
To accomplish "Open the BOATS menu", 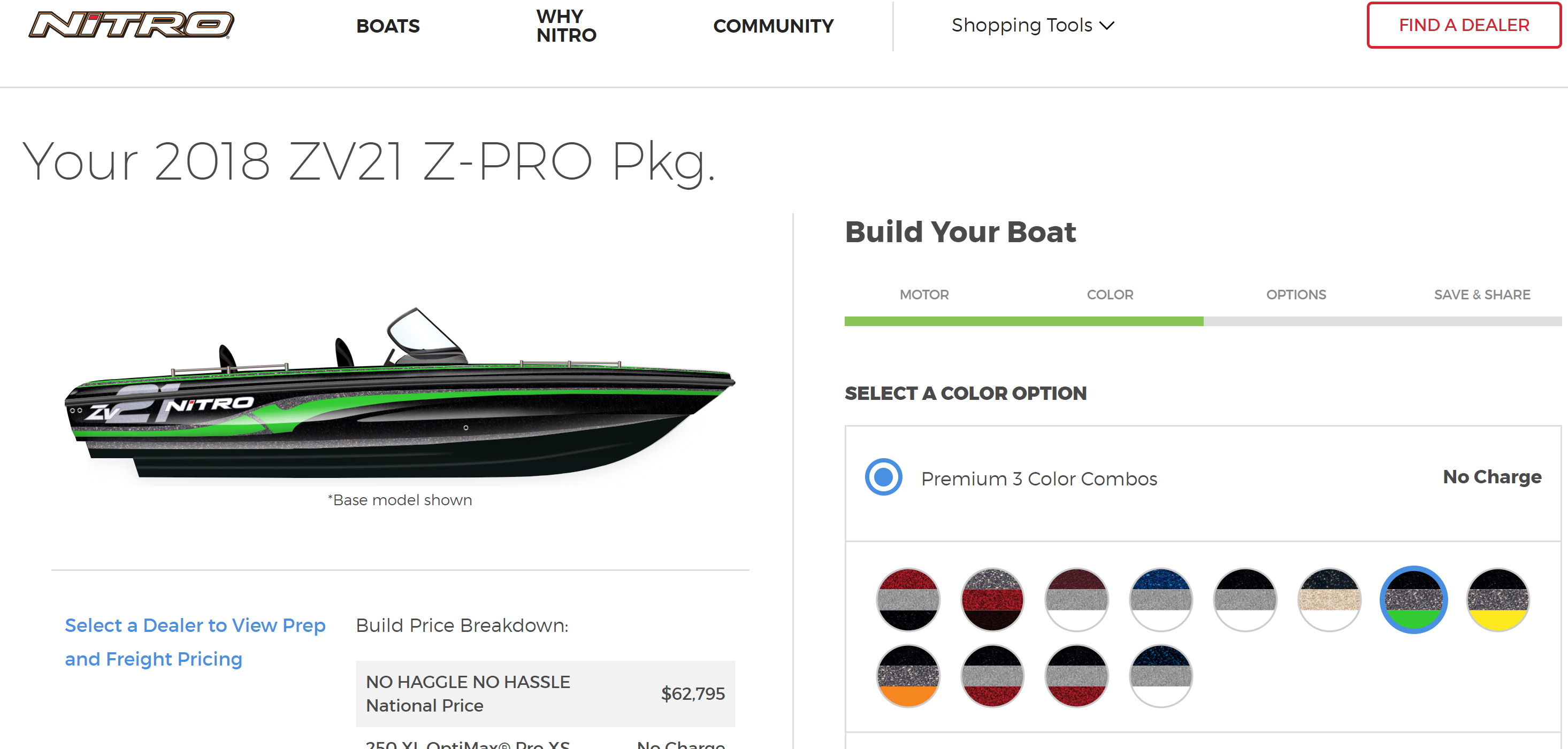I will tap(388, 26).
